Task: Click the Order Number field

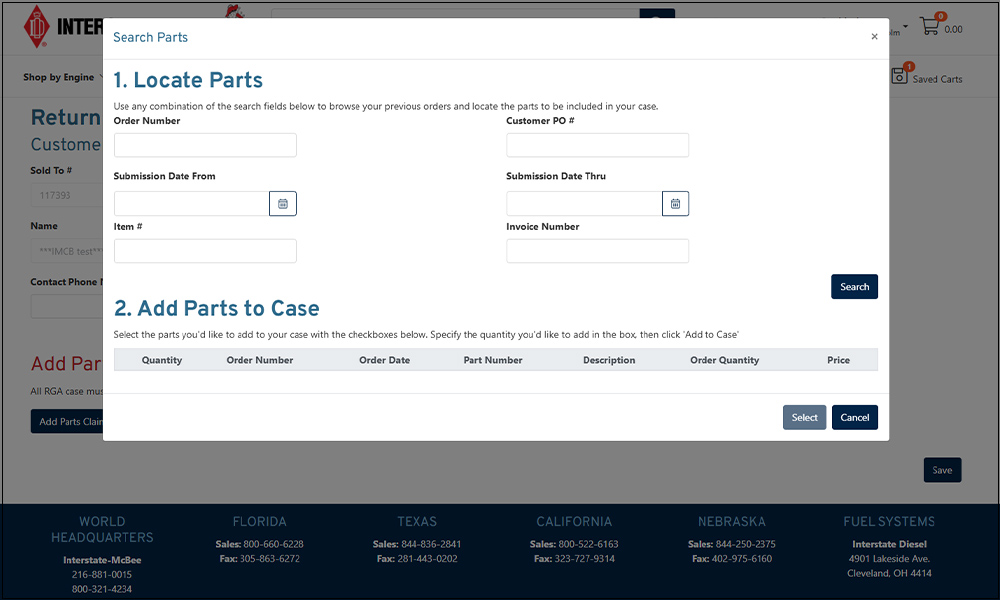Action: click(205, 145)
